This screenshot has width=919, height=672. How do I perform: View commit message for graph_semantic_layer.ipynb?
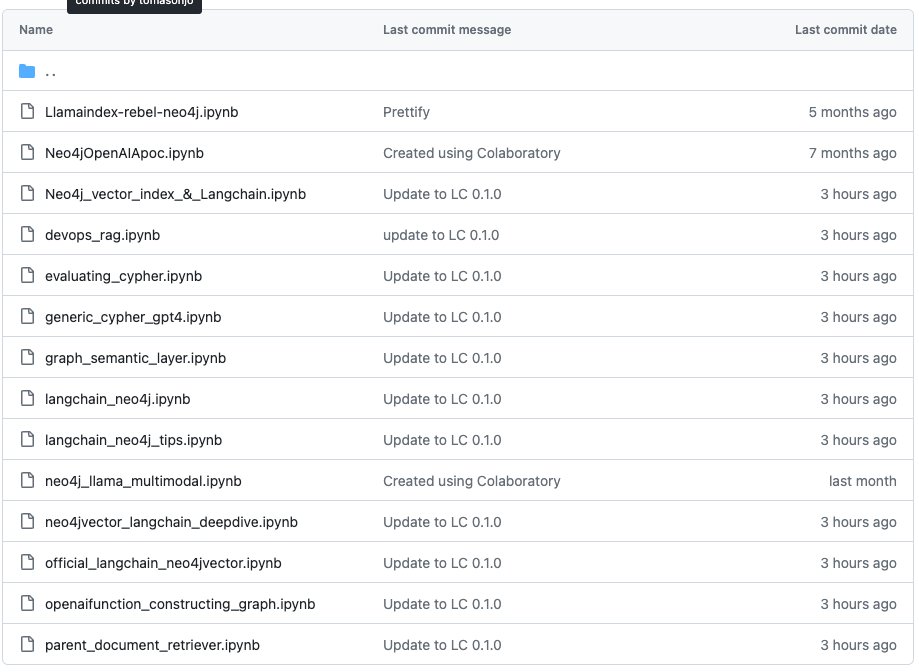coord(442,358)
